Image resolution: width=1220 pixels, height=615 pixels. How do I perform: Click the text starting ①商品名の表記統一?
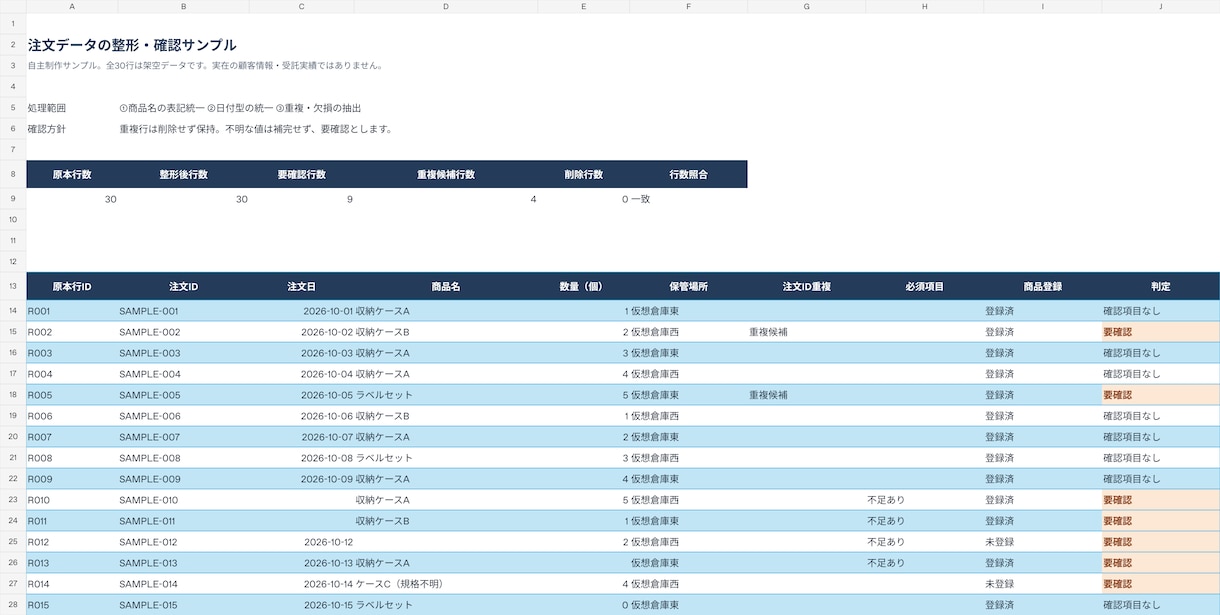[x=239, y=108]
